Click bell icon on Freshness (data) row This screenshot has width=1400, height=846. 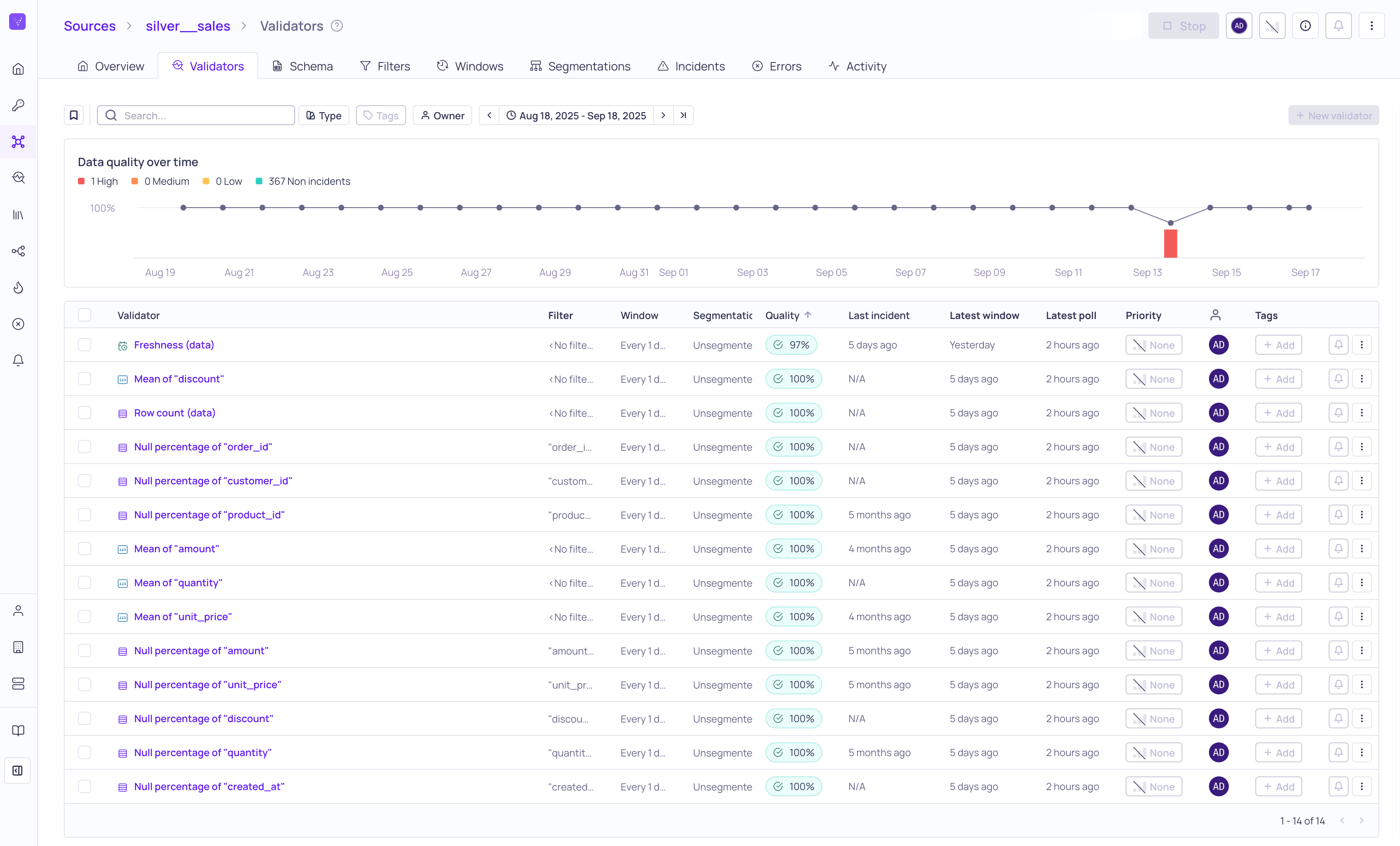click(x=1338, y=345)
